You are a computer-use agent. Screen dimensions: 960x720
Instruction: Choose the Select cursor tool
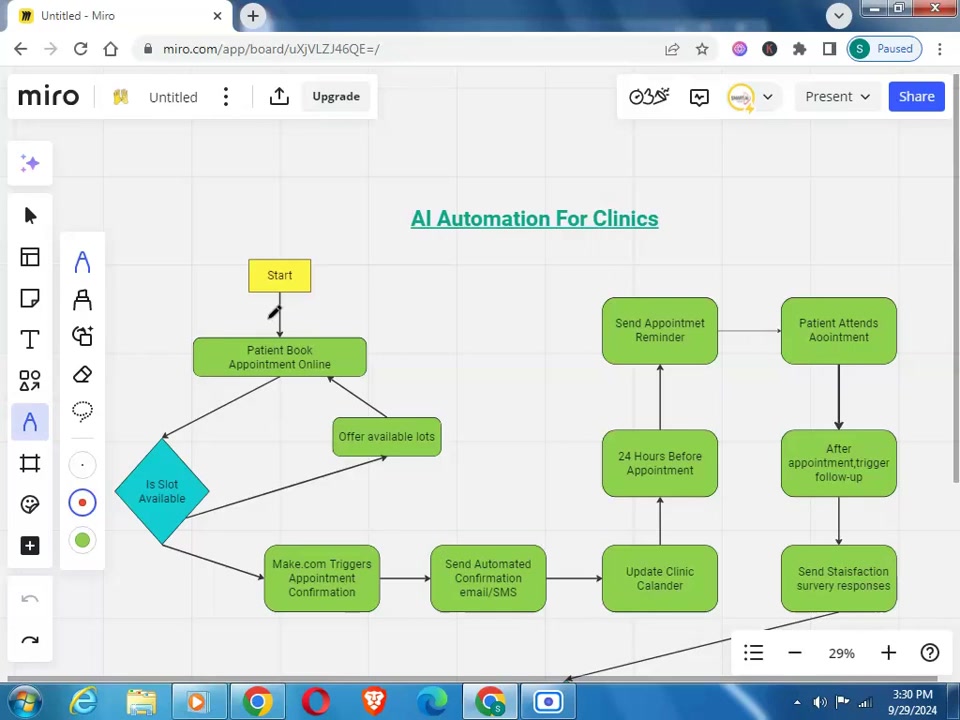(x=30, y=216)
